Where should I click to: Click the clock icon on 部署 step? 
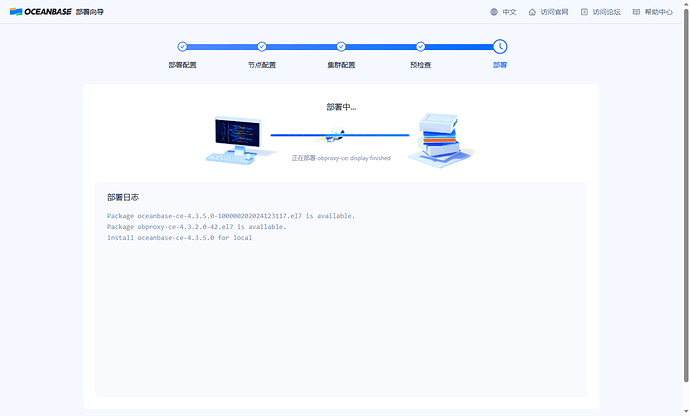pos(500,46)
